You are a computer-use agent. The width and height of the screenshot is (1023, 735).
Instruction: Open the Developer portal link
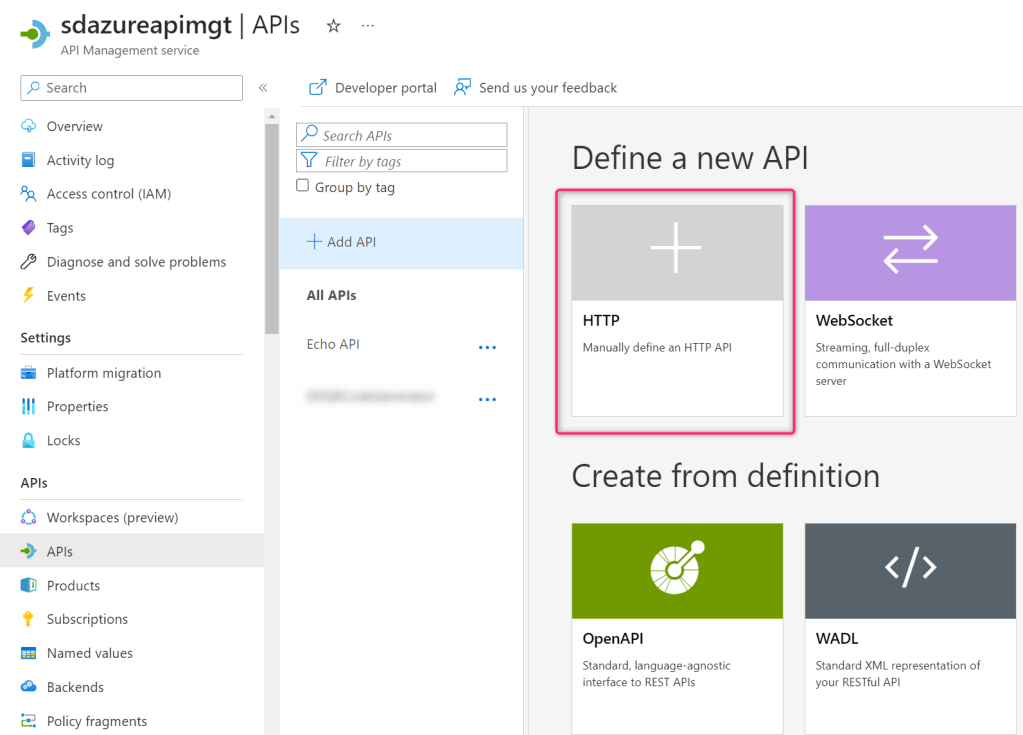373,88
